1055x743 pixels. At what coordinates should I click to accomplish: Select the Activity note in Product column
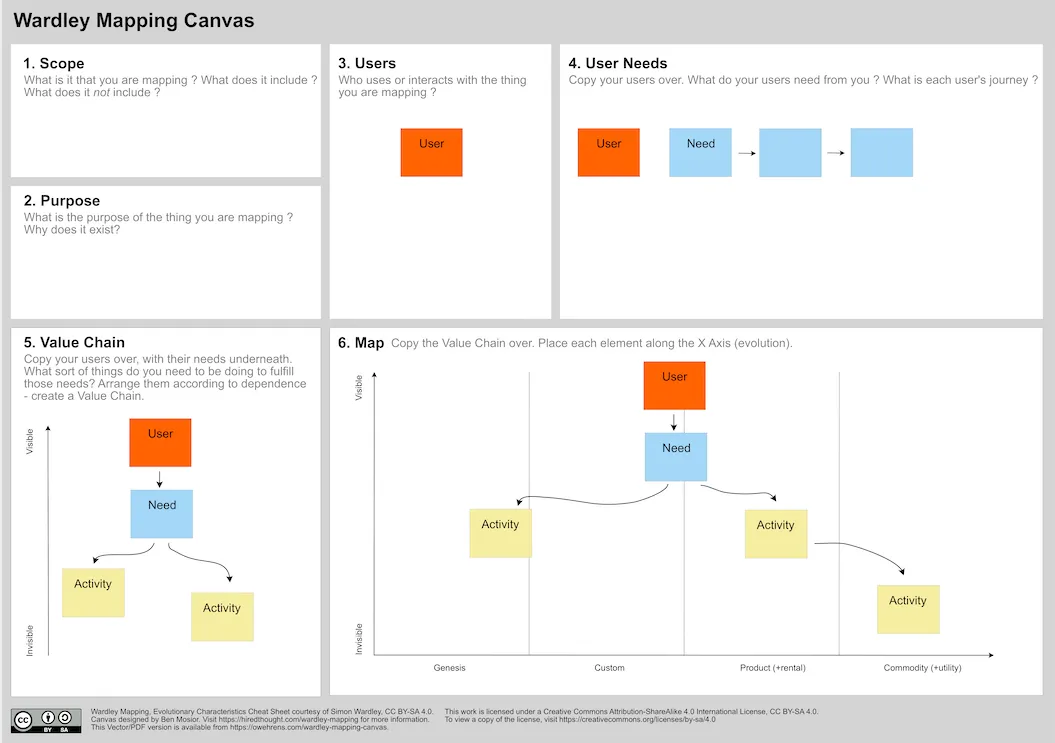pos(776,534)
